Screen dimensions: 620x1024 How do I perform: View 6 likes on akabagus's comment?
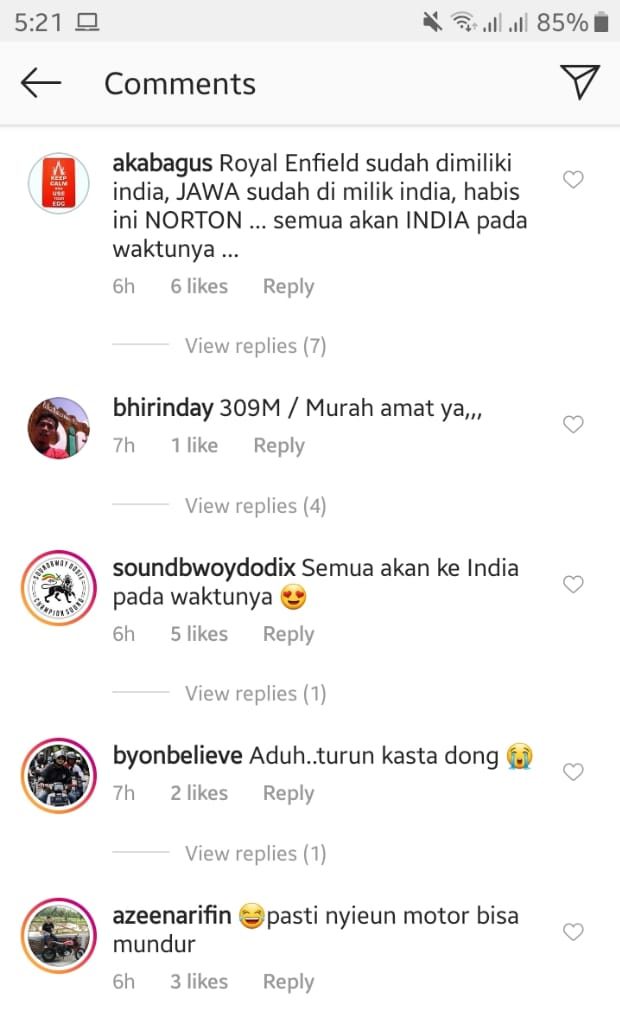click(x=199, y=287)
